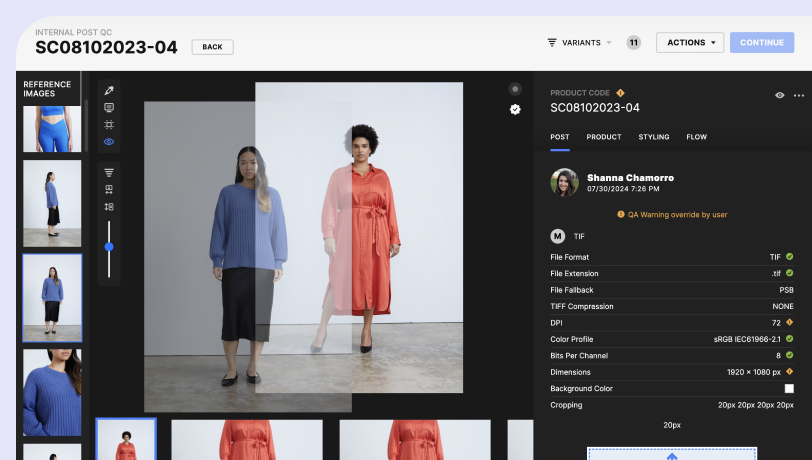Click the comment annotation tool icon
Image resolution: width=812 pixels, height=460 pixels.
tap(109, 108)
